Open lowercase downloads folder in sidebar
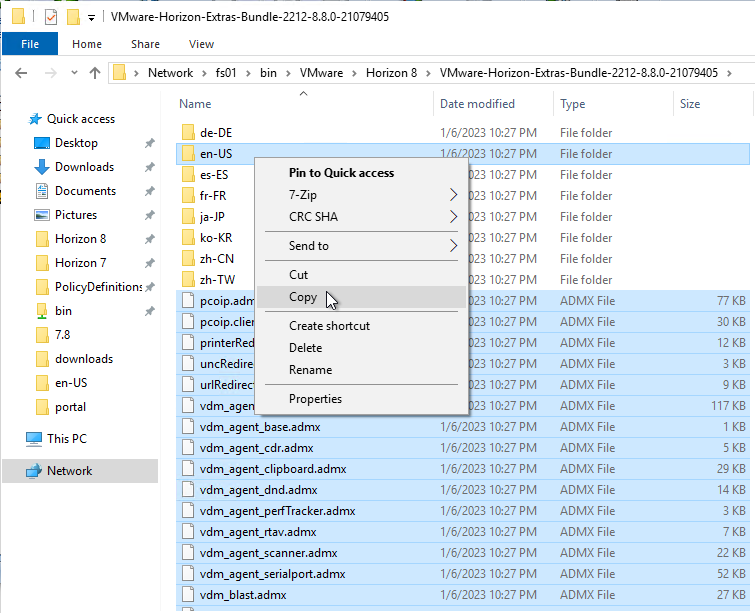The width and height of the screenshot is (755, 613). [84, 359]
